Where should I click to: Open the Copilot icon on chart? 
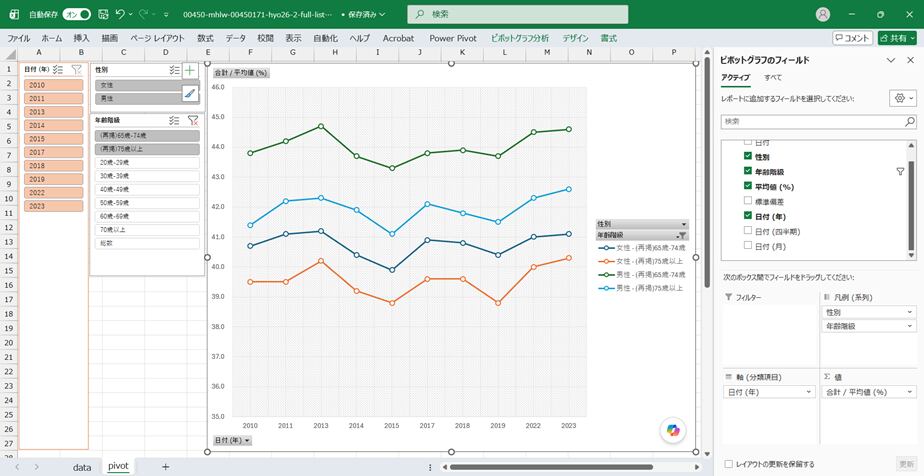click(673, 430)
